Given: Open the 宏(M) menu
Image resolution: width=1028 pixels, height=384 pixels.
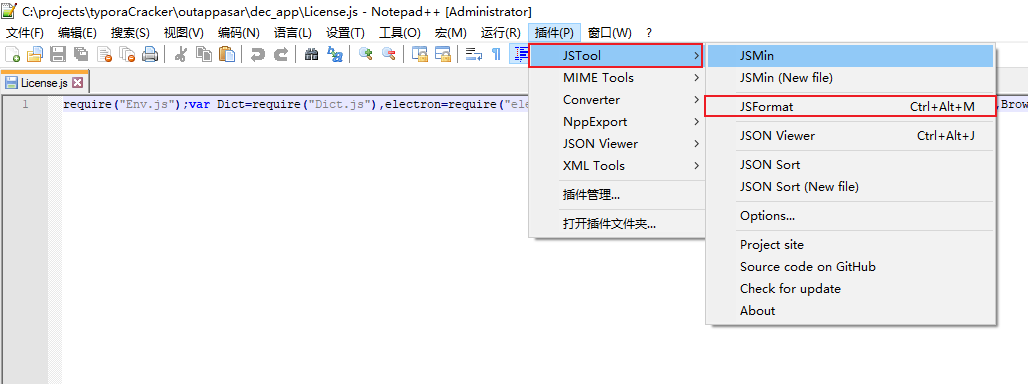Looking at the screenshot, I should coord(451,33).
